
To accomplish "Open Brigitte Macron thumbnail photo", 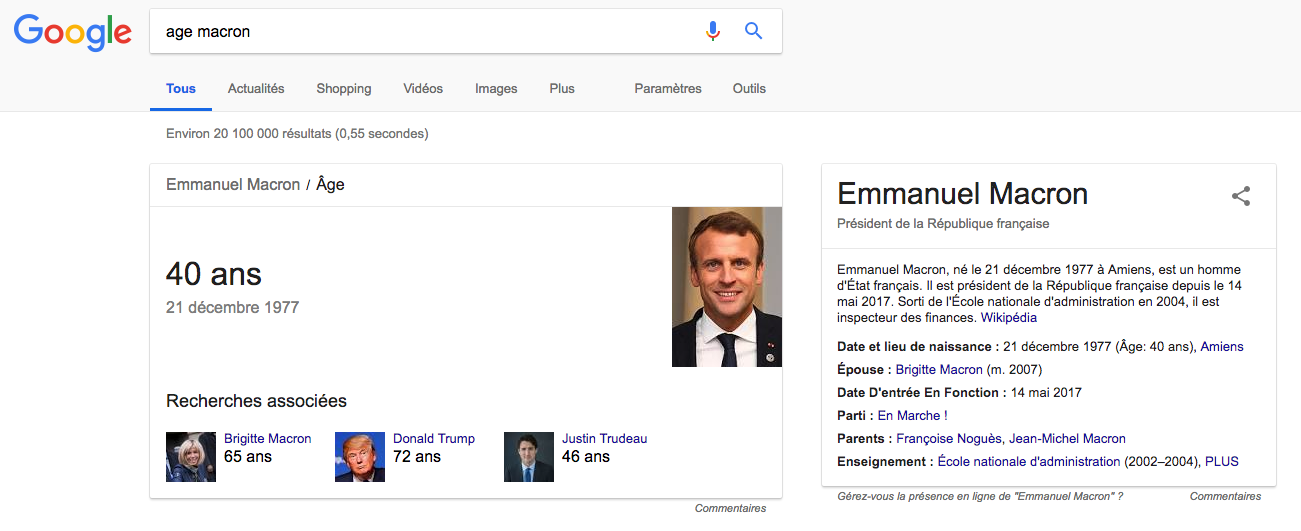I will coord(191,457).
